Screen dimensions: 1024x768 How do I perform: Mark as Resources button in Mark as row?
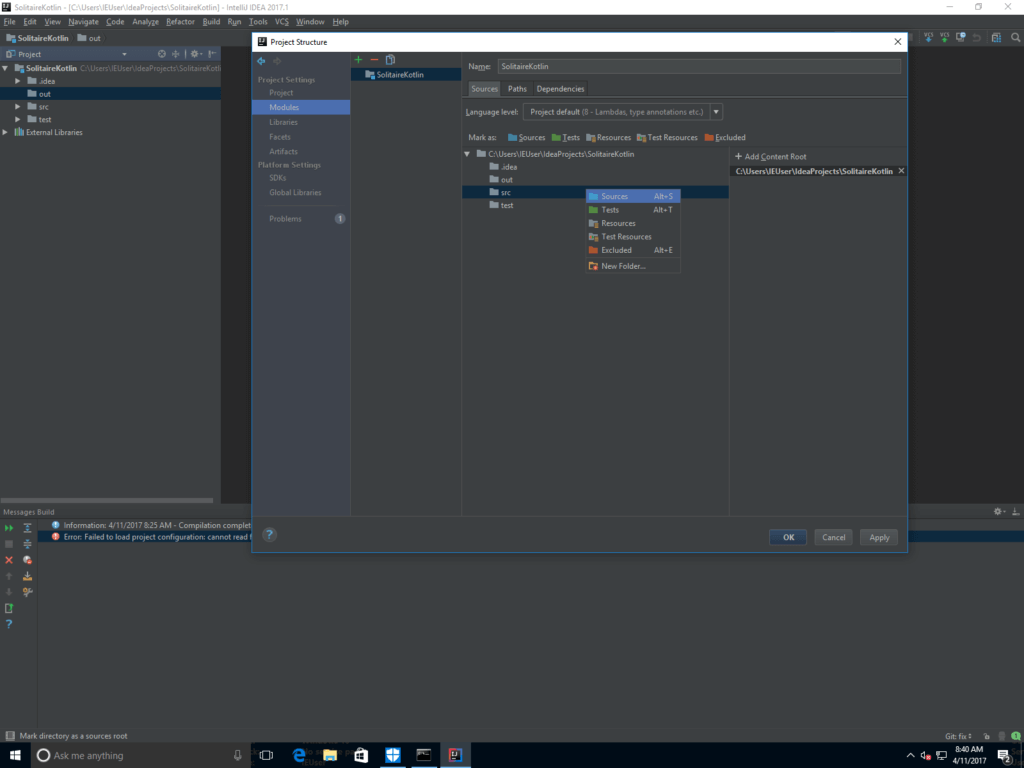click(x=609, y=137)
